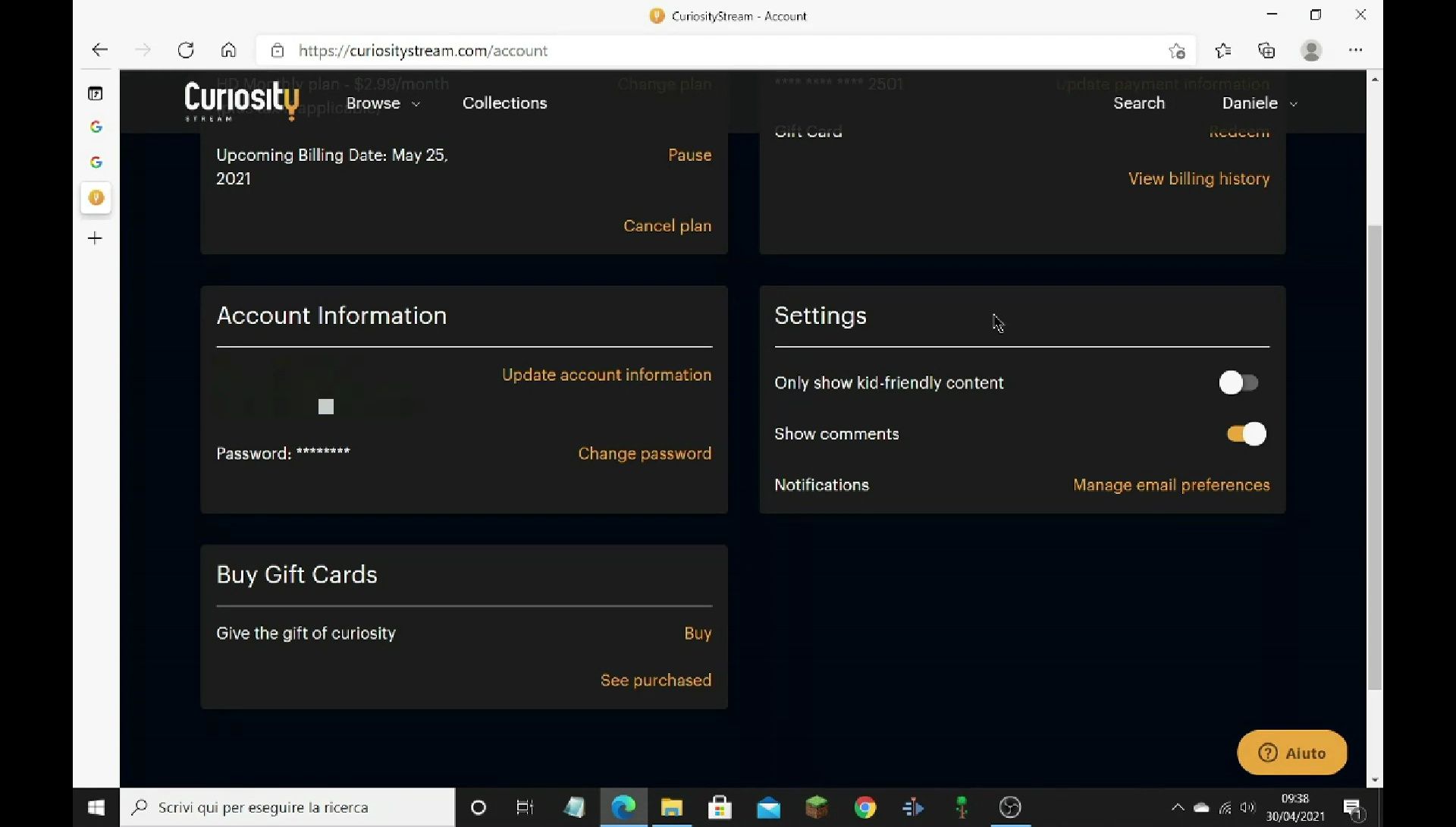Viewport: 1456px width, 827px height.
Task: Expand the Browse dropdown menu
Action: [383, 103]
